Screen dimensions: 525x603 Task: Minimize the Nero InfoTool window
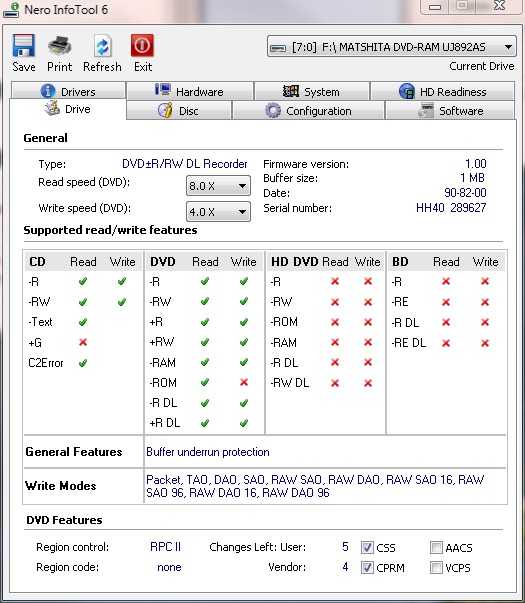tap(435, 7)
